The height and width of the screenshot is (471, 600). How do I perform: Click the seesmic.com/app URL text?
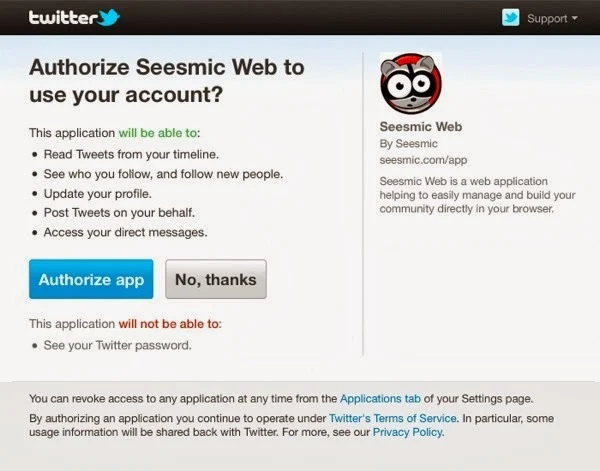coord(423,160)
